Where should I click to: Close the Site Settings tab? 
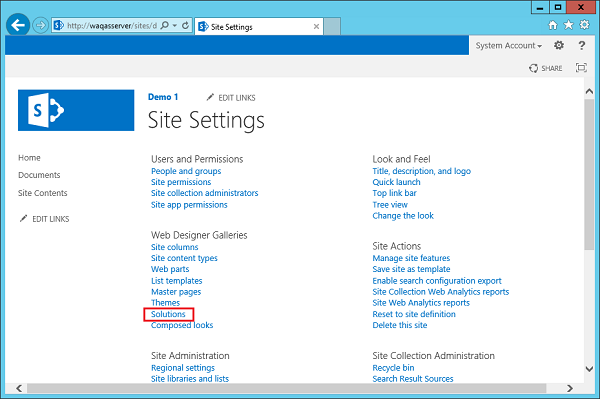(x=316, y=26)
